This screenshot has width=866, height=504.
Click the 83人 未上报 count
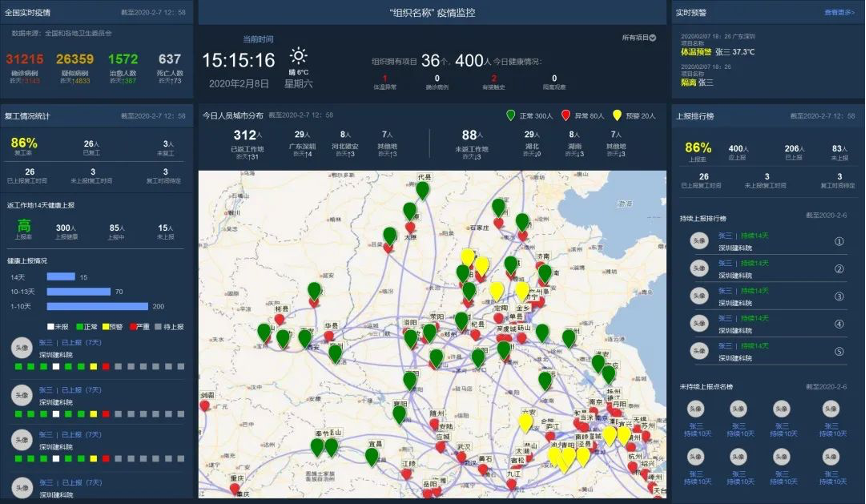[x=839, y=148]
